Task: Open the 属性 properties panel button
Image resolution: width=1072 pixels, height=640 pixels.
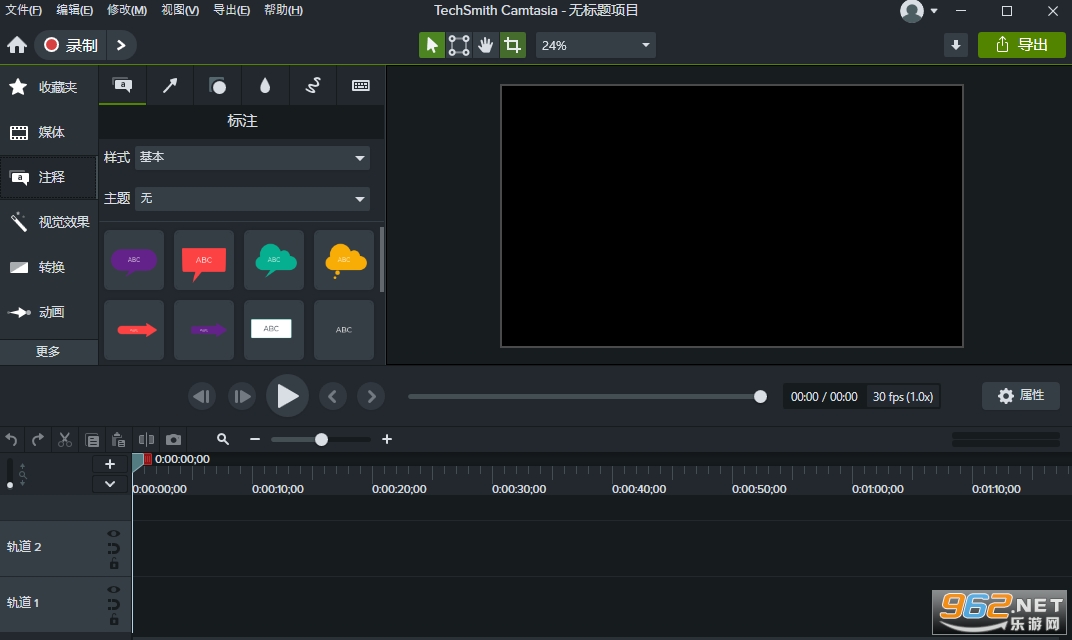Action: 1021,396
